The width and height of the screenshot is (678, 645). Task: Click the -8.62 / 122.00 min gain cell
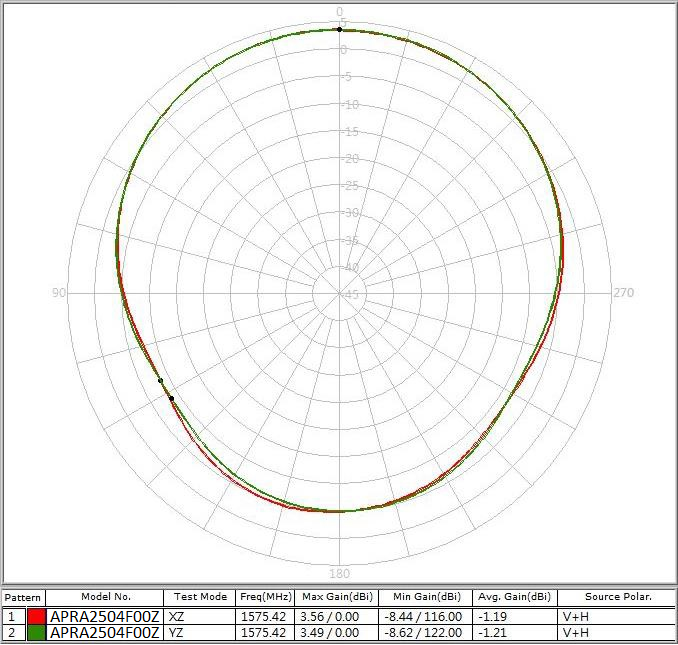pyautogui.click(x=423, y=633)
